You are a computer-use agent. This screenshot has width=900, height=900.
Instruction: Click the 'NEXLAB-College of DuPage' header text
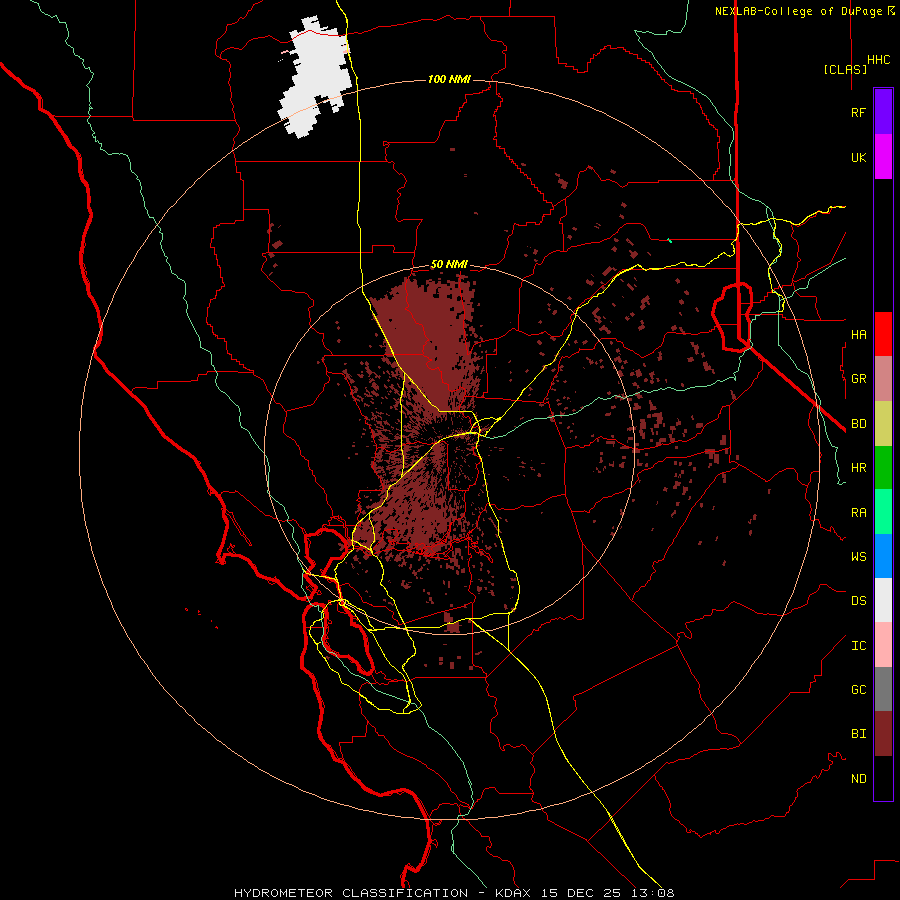798,11
